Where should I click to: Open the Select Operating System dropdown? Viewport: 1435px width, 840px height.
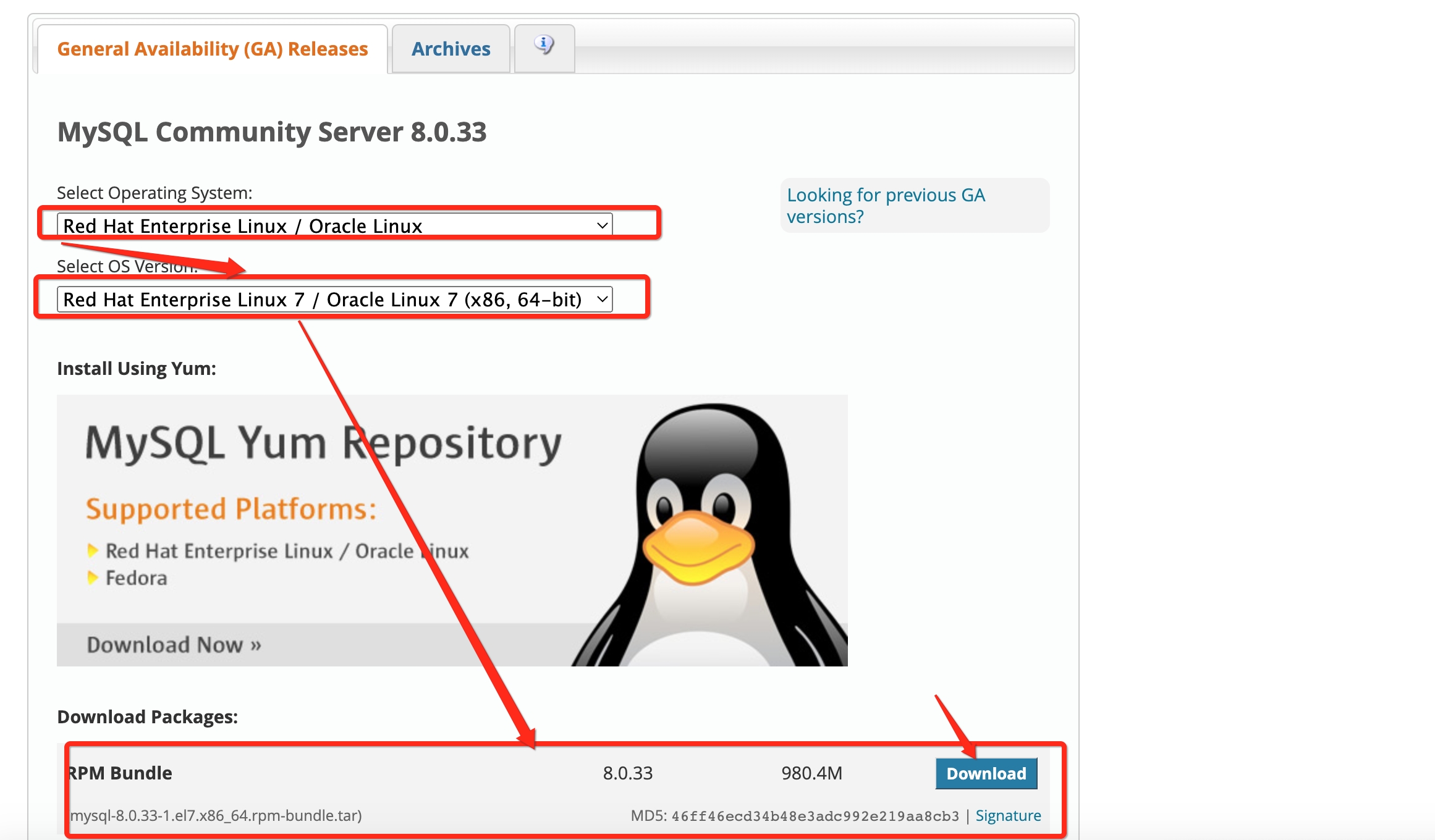(x=334, y=225)
